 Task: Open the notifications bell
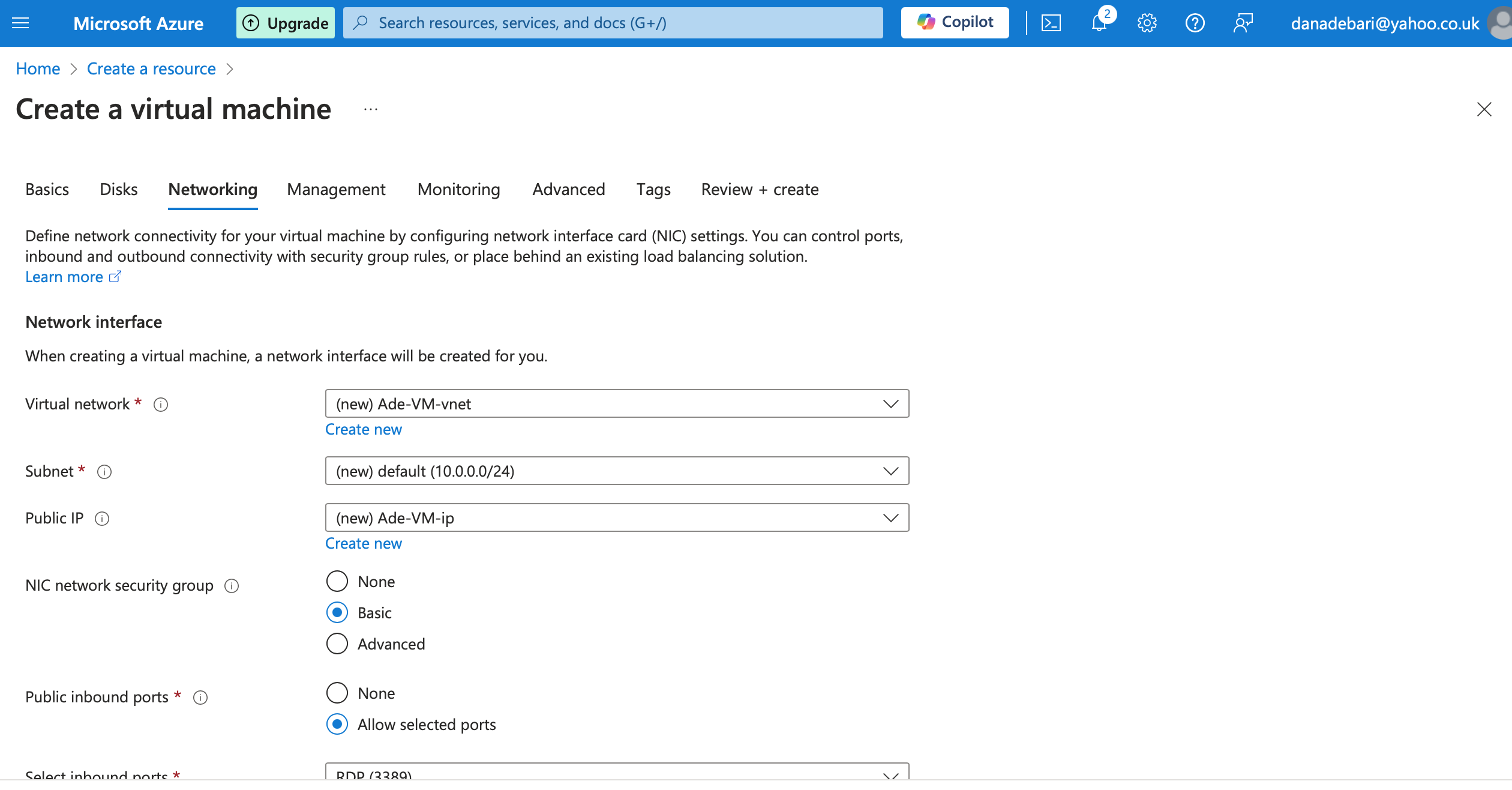point(1099,23)
